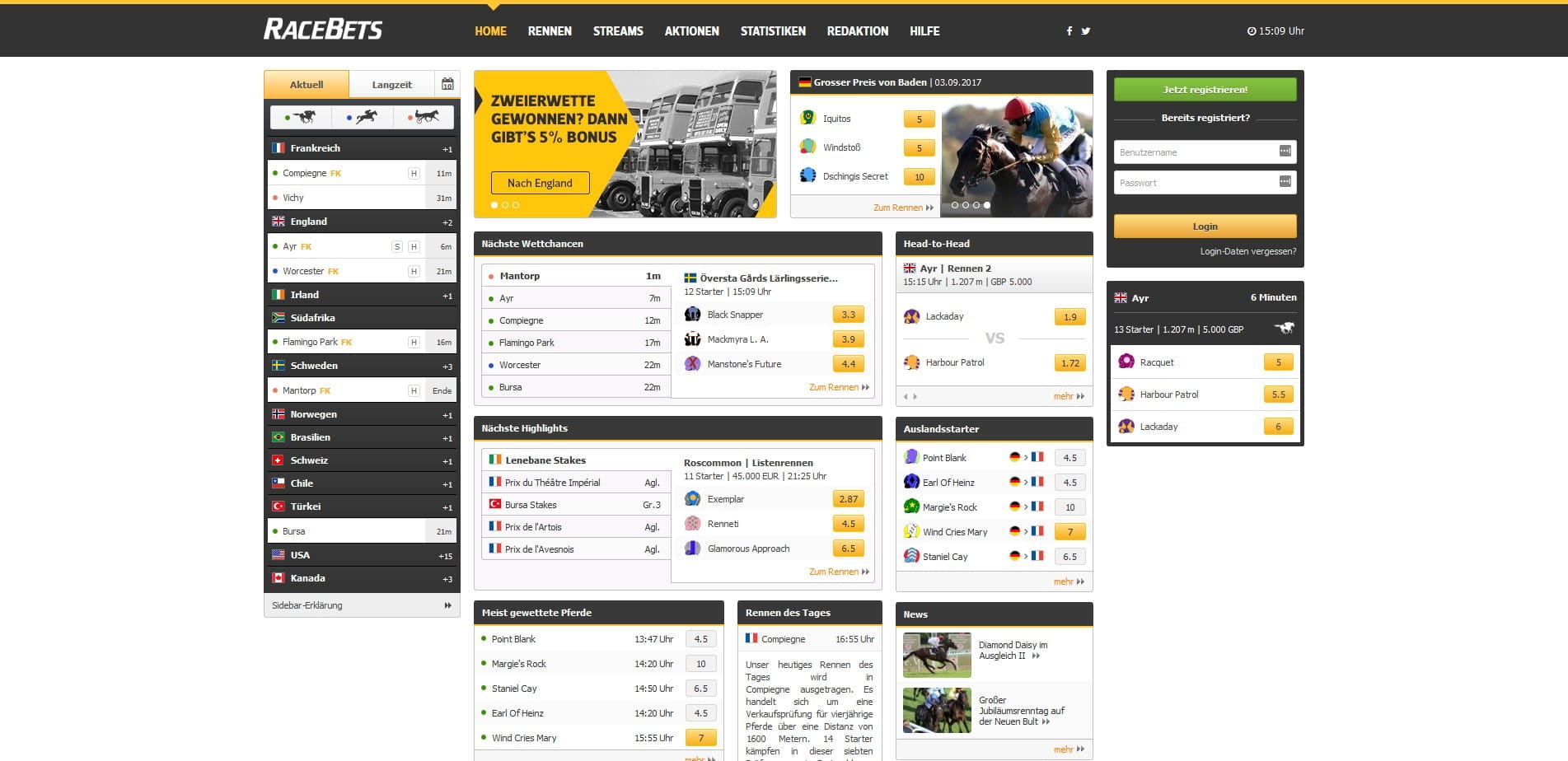
Task: Expand the Sidebar-Erklärung panel
Action: [x=362, y=605]
